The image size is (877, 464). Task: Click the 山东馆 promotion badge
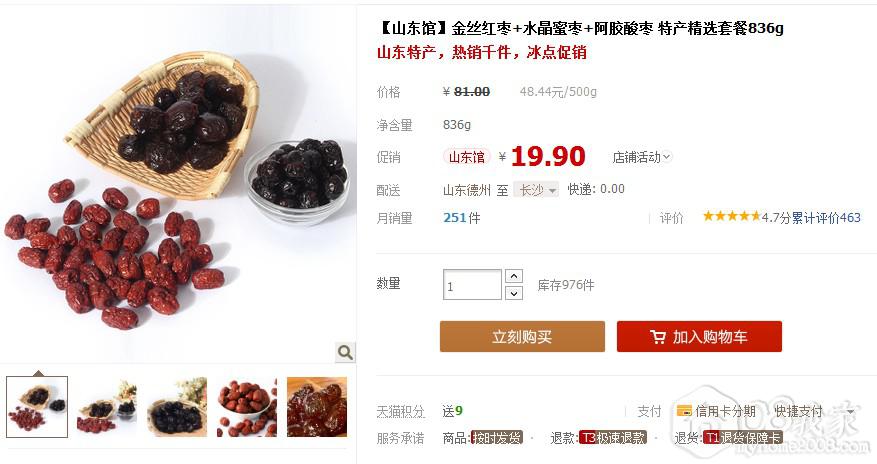466,157
